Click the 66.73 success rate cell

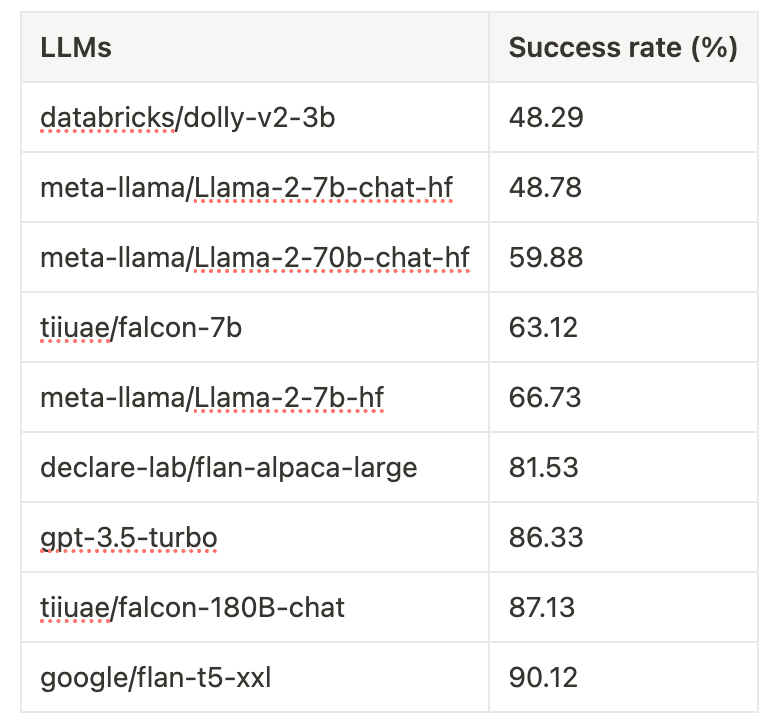[545, 398]
